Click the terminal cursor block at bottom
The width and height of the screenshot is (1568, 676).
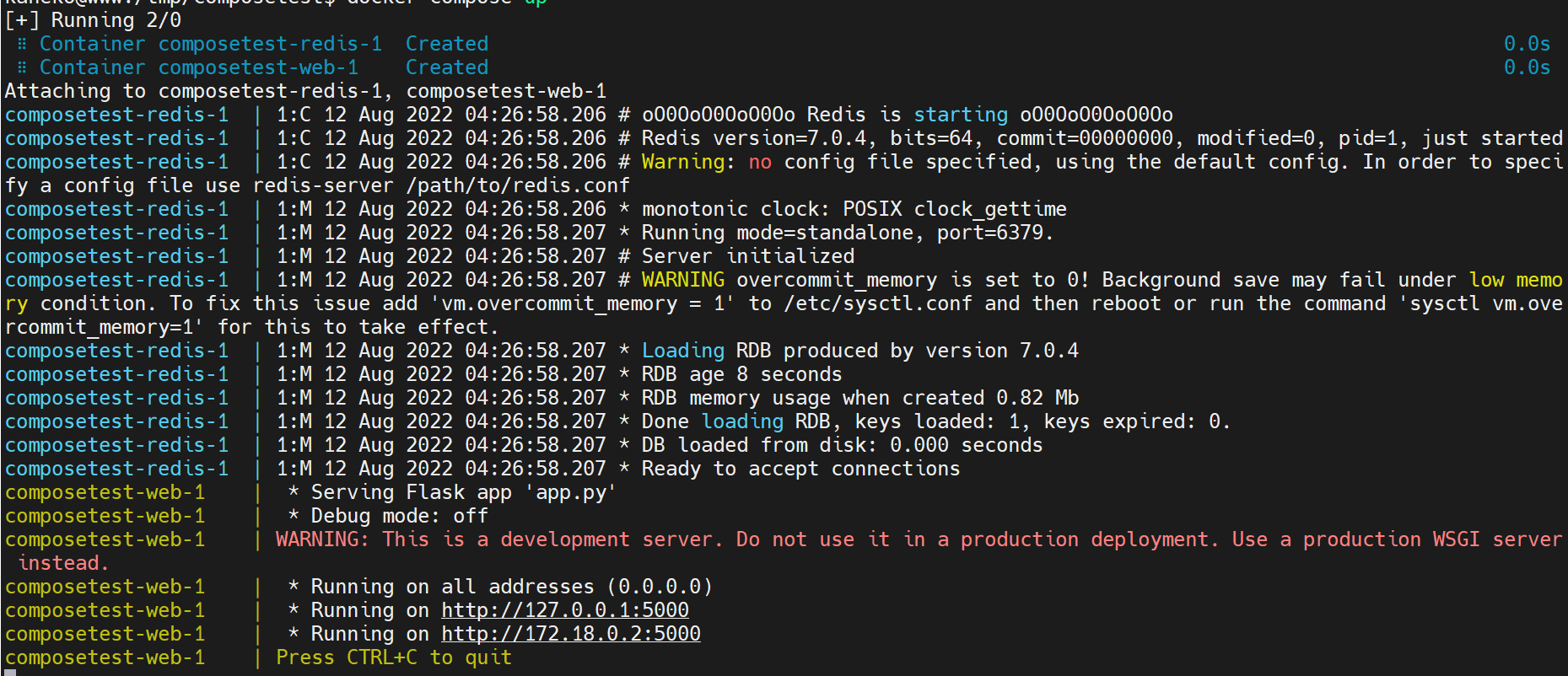point(10,673)
